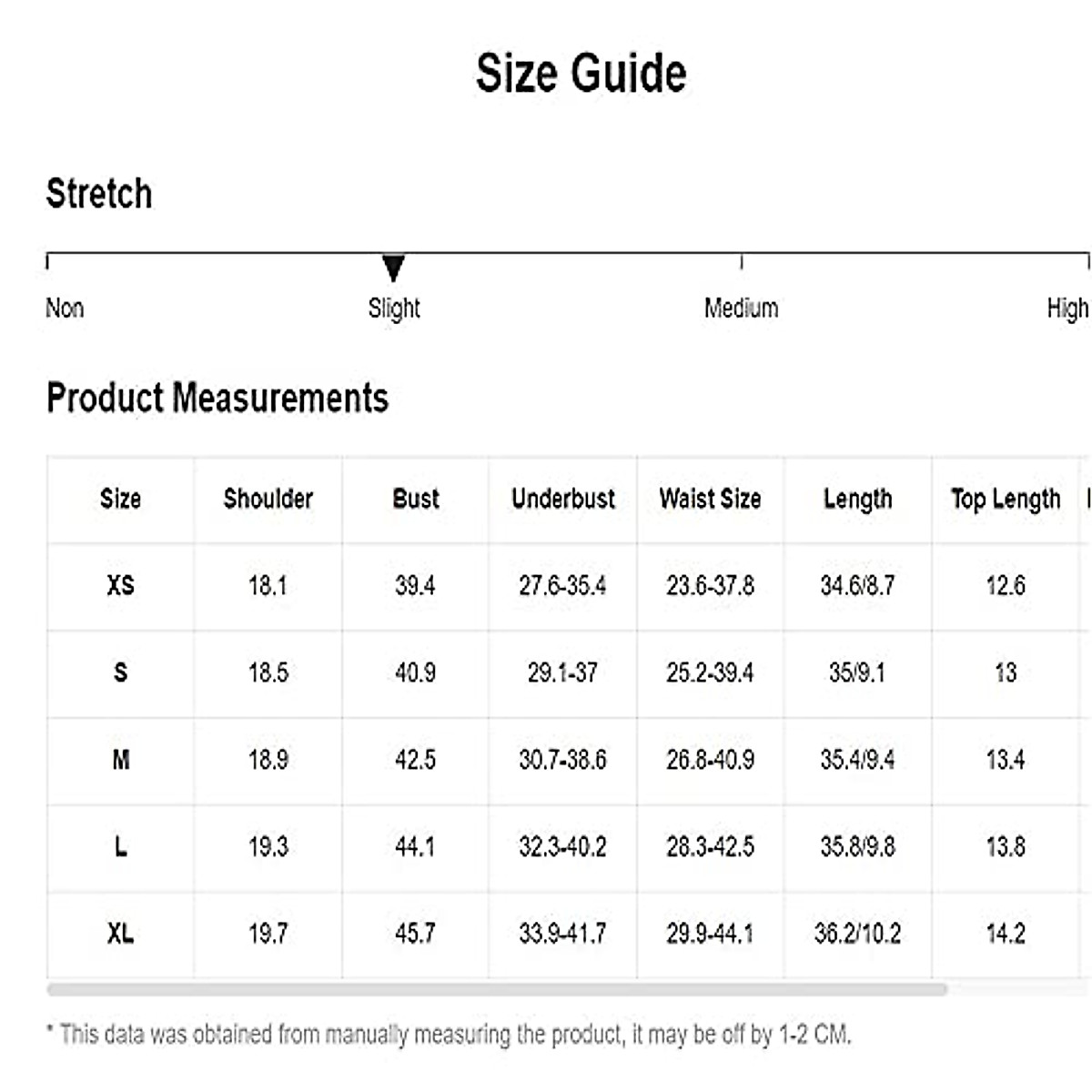Select the Underbust column header
1092x1092 pixels.
click(x=563, y=499)
